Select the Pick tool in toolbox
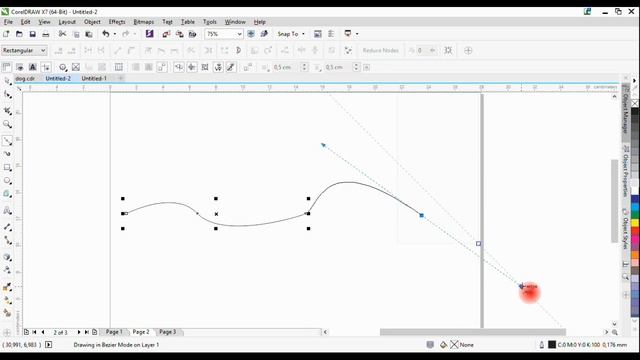Screen dimensions: 640x360 [x=7, y=81]
